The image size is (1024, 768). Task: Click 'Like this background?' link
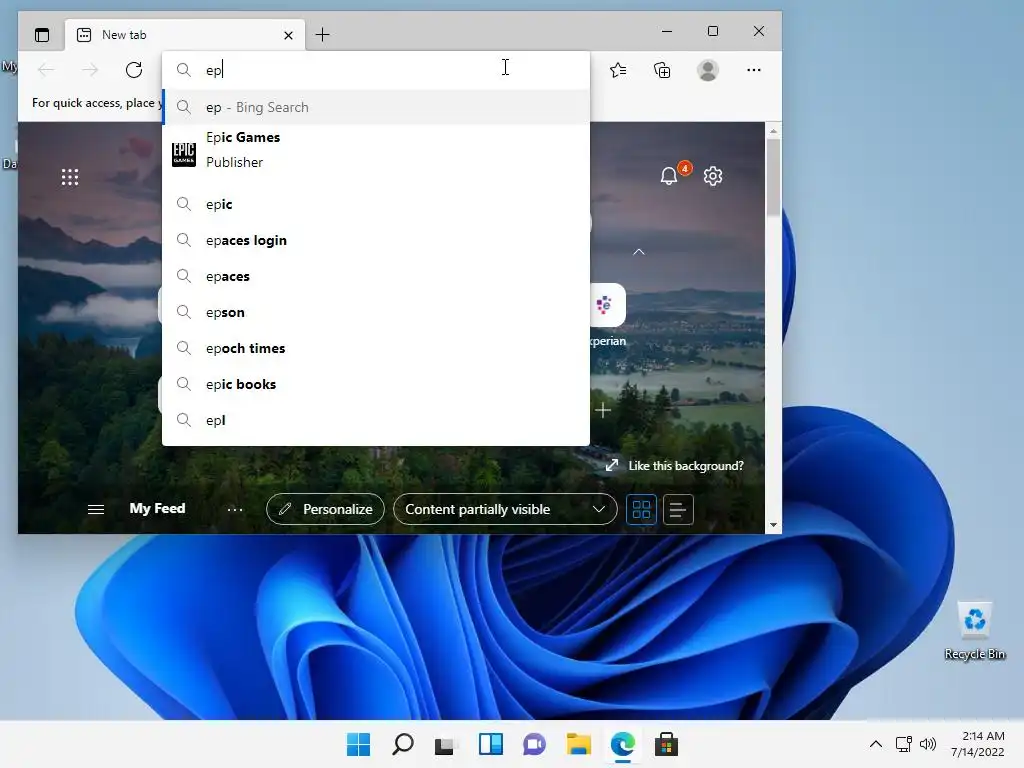(x=686, y=466)
